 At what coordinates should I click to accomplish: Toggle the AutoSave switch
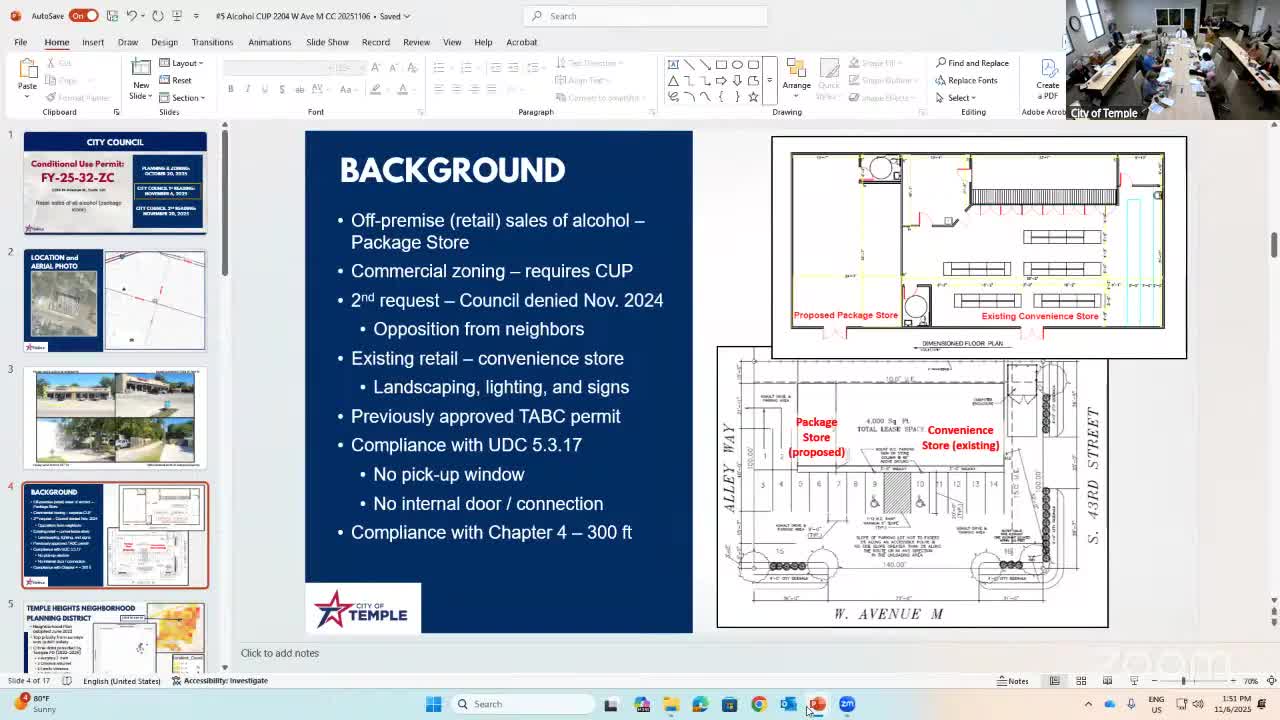coord(83,16)
